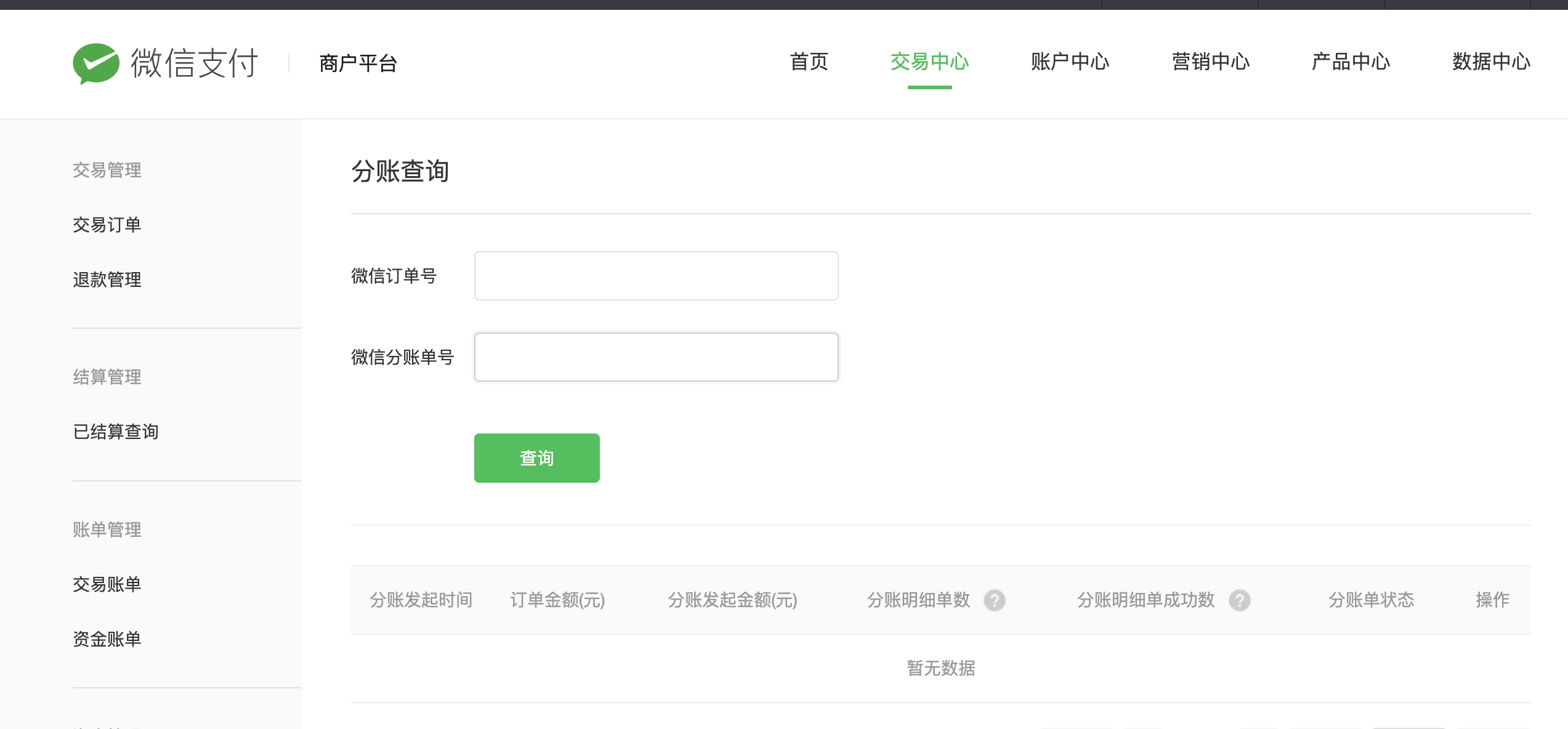
Task: Focus the 微信订单号 input field
Action: (x=656, y=276)
